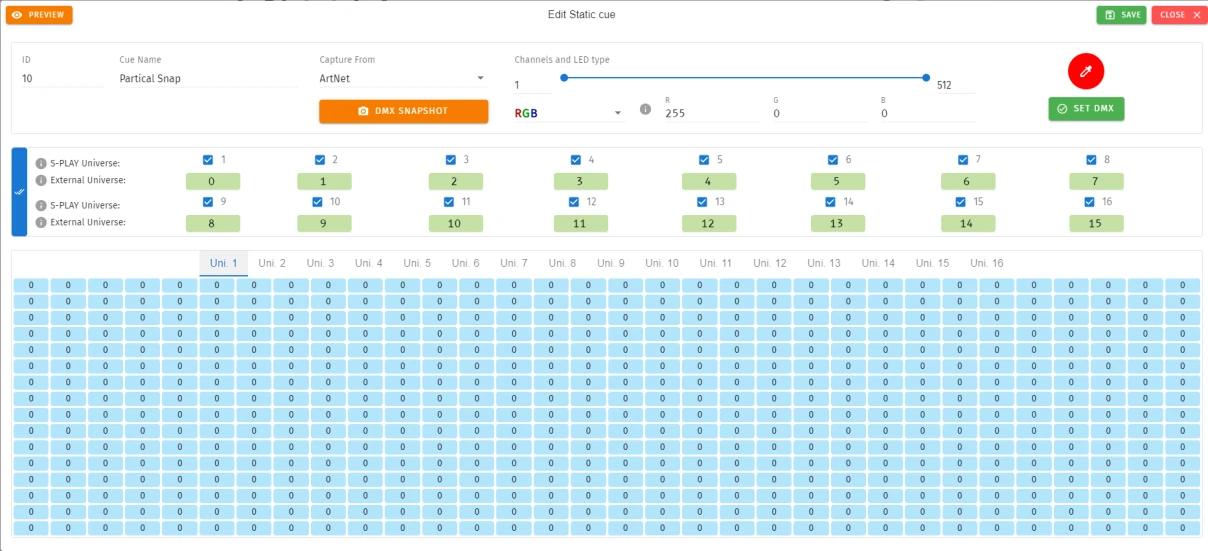Click the G value input field
This screenshot has height=551, width=1208.
(x=820, y=114)
